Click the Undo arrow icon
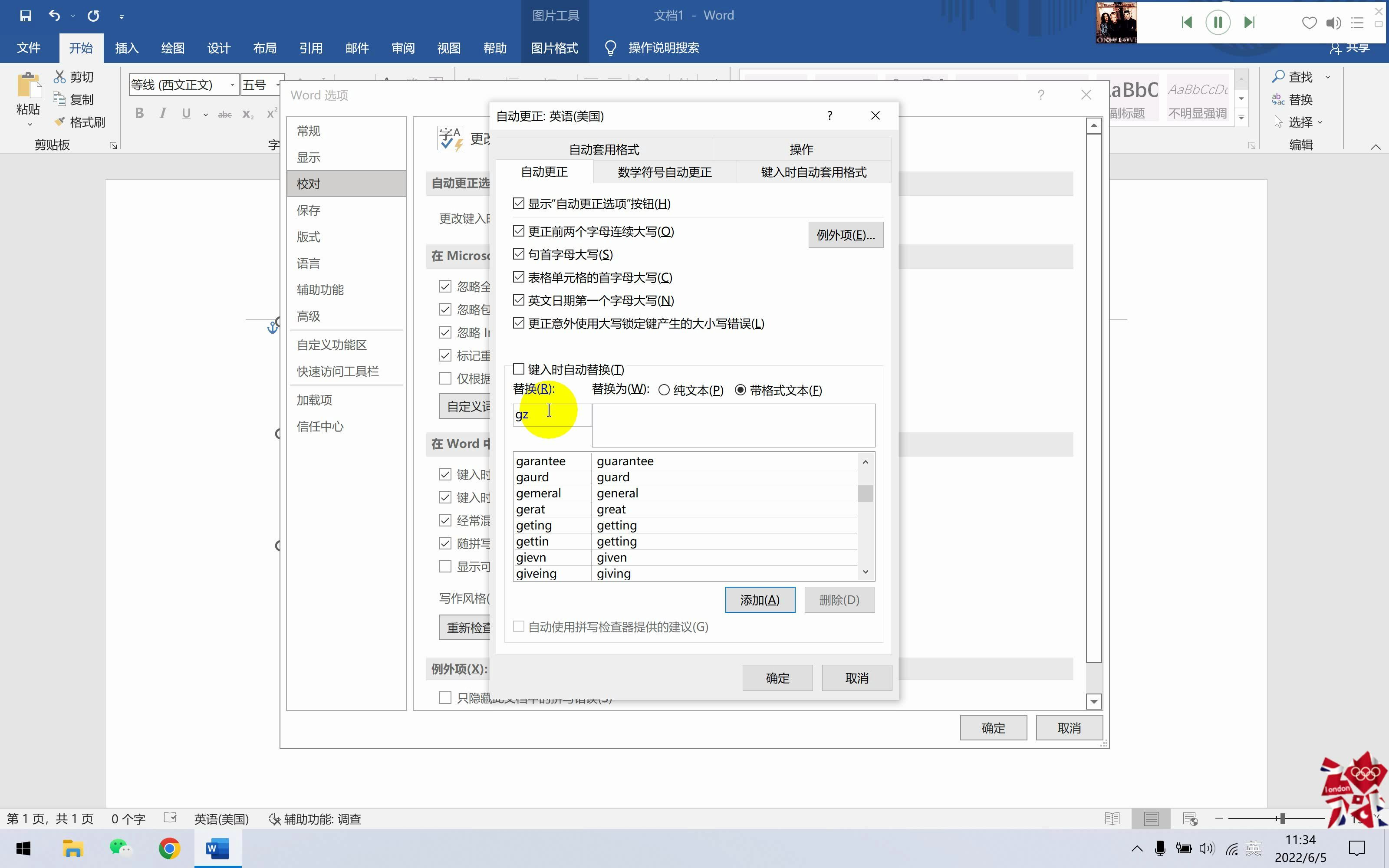Screen dimensions: 1389x868 coord(55,16)
